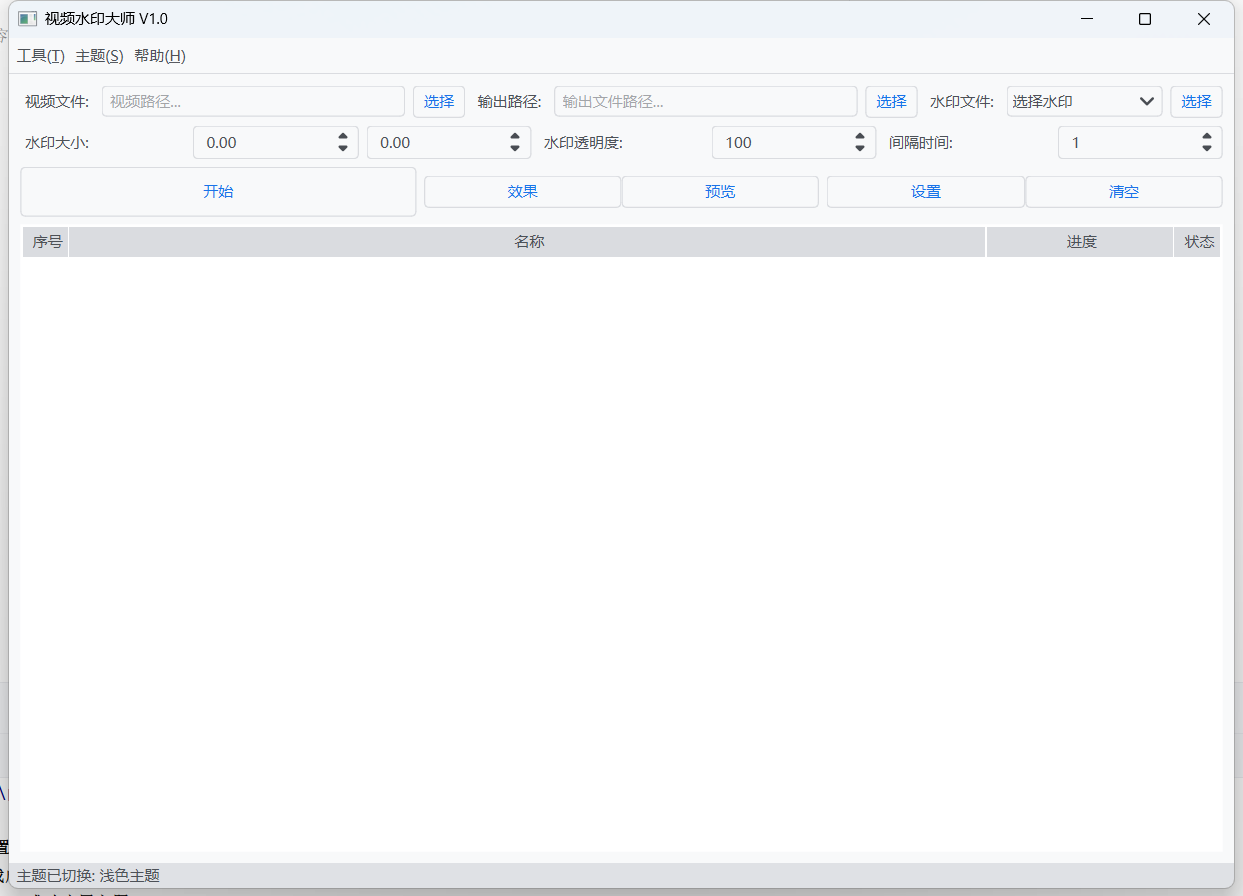Viewport: 1243px width, 896px height.
Task: Open the 预览 preview button
Action: click(x=720, y=192)
